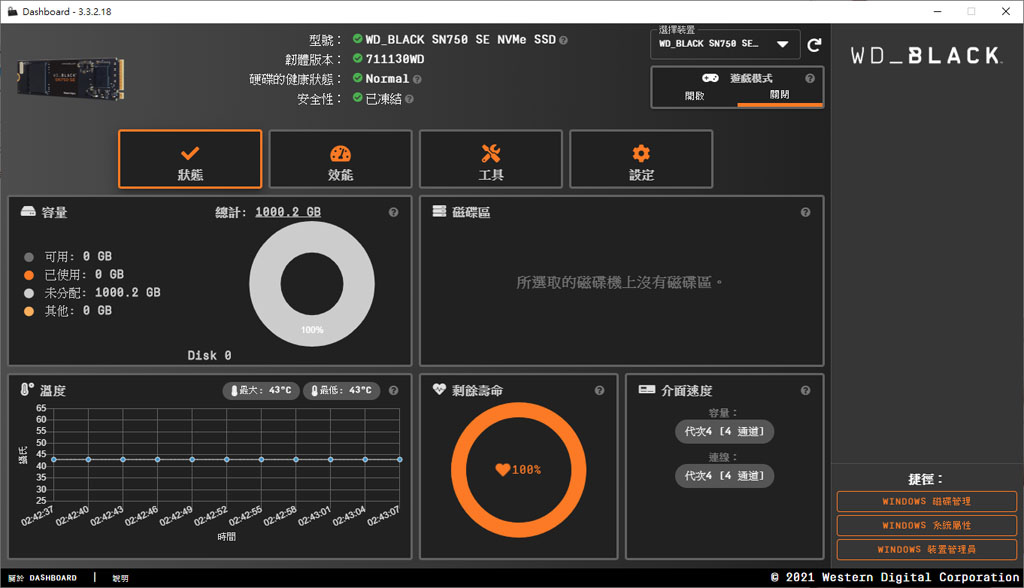Click the orange 已使用 legend dot
The width and height of the screenshot is (1024, 588).
(x=29, y=275)
